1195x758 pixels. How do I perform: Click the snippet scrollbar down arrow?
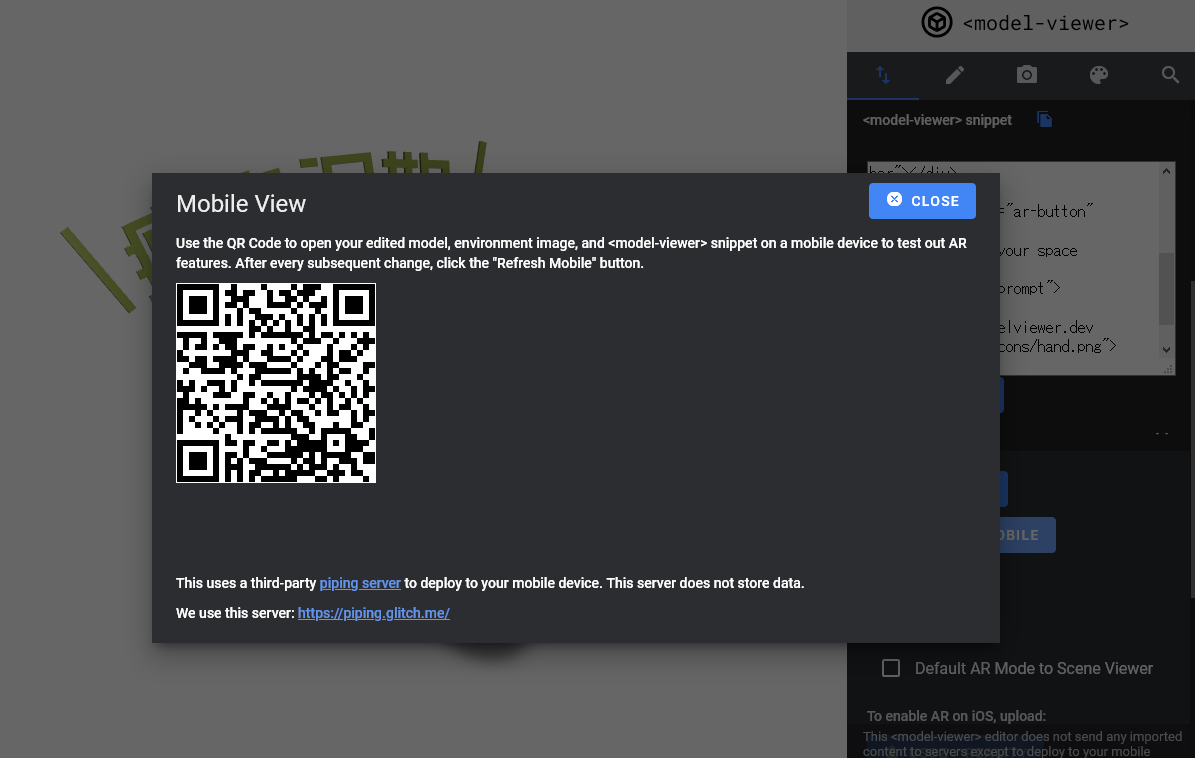[1166, 350]
